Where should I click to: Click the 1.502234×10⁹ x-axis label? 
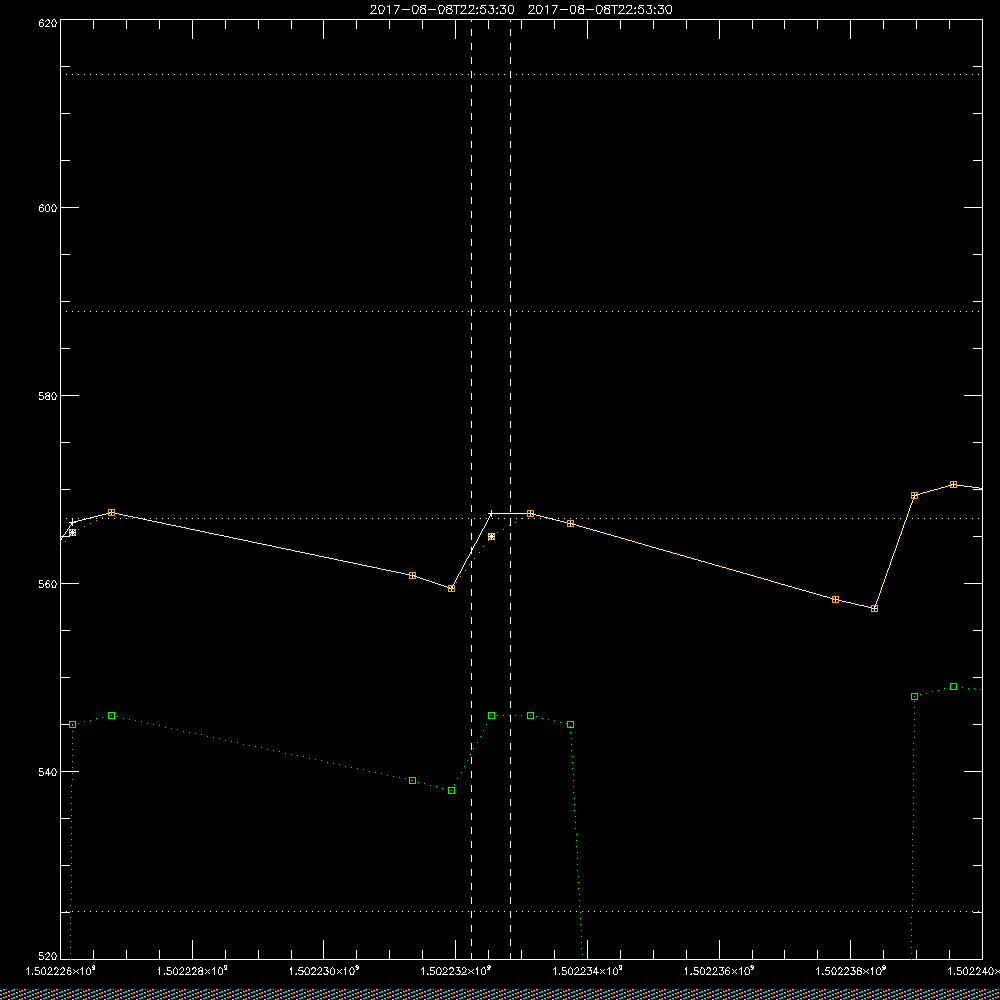point(588,971)
